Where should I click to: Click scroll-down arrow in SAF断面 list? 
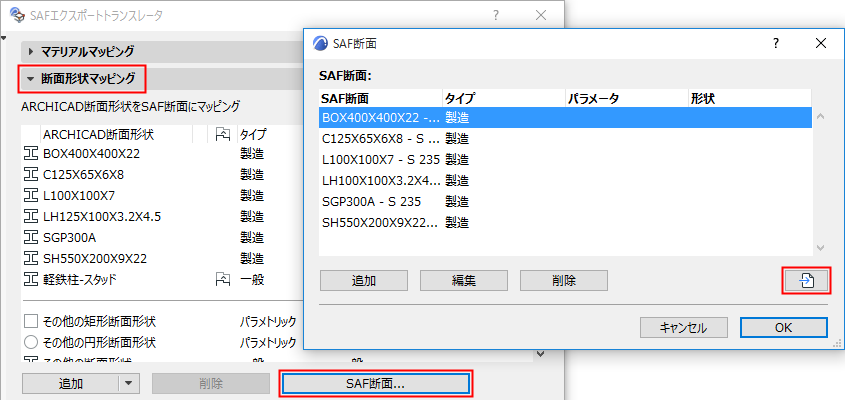pyautogui.click(x=821, y=248)
